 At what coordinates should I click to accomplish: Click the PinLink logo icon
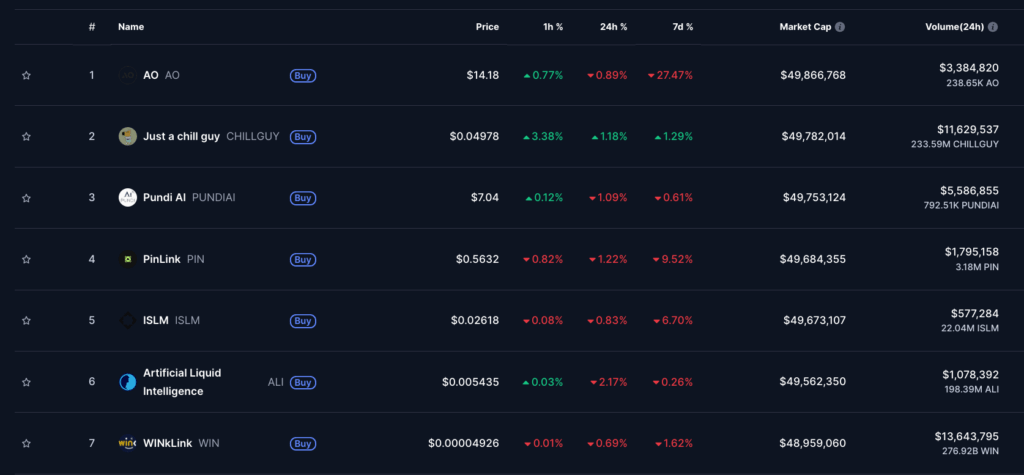[x=127, y=259]
